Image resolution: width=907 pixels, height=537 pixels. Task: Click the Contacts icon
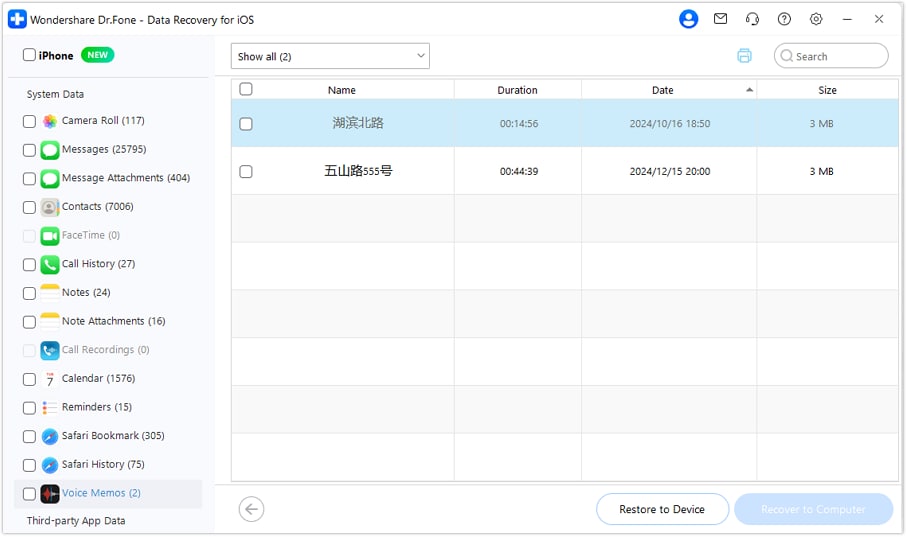[50, 207]
